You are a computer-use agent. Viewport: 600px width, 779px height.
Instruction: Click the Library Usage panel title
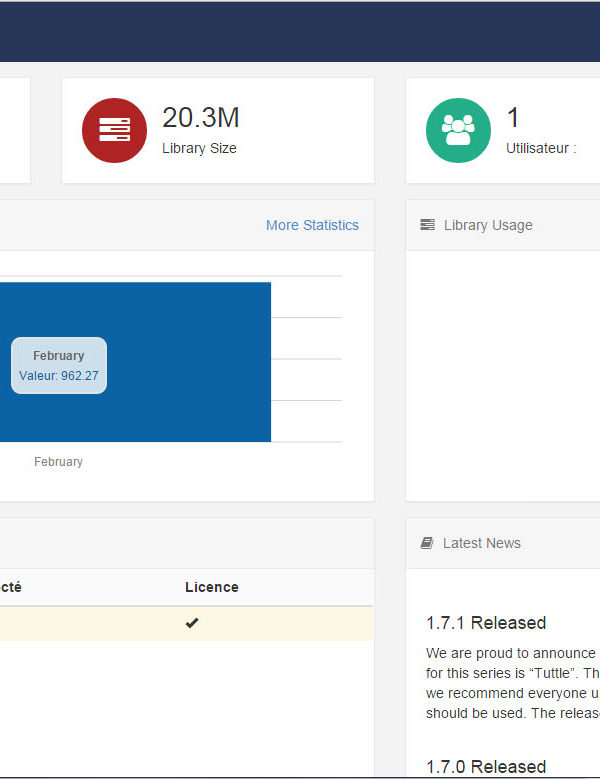tap(488, 225)
